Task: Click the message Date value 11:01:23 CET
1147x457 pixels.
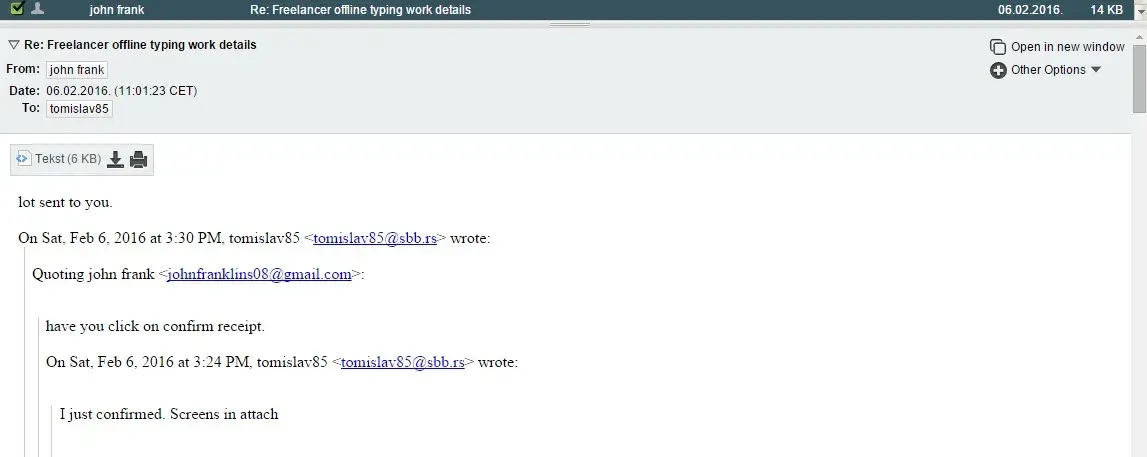Action: (x=121, y=91)
